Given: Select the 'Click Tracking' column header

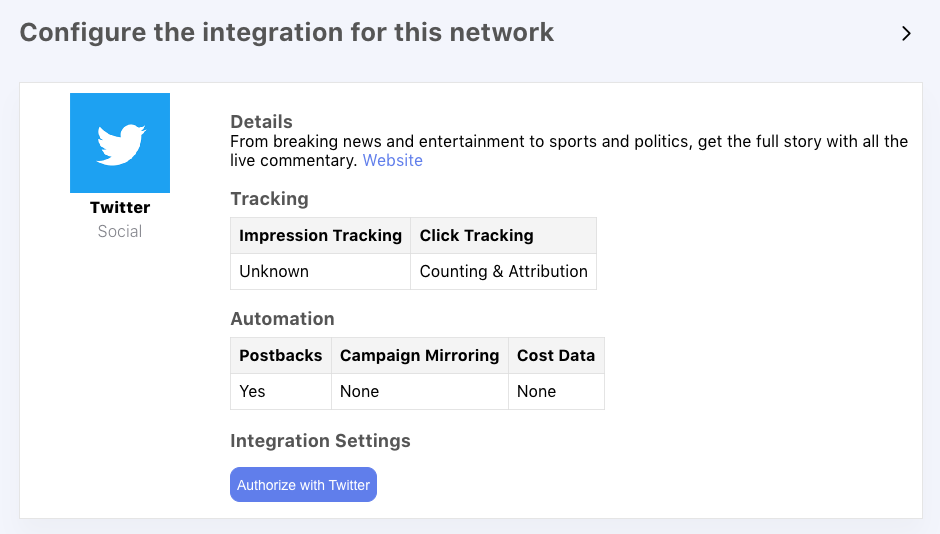Looking at the screenshot, I should click(x=504, y=236).
